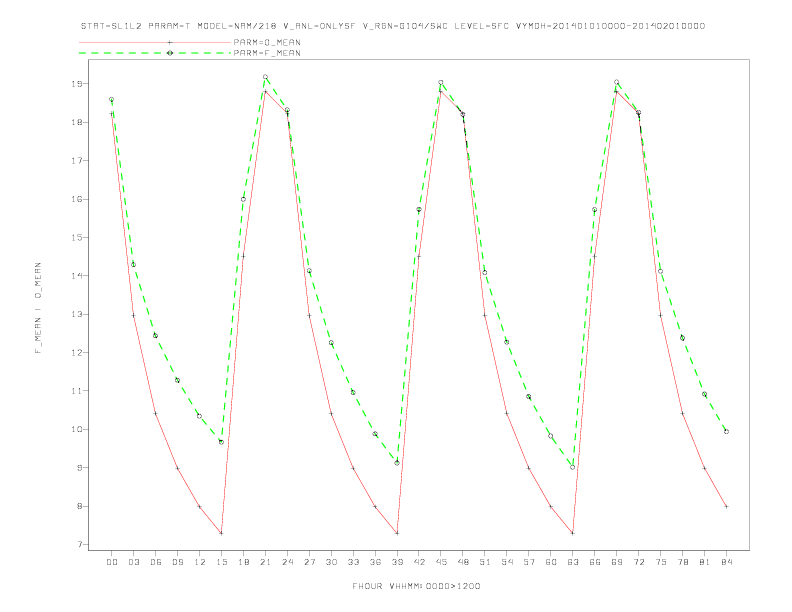Image resolution: width=792 pixels, height=612 pixels.
Task: Click the x-axis tick label 06
Action: [156, 562]
